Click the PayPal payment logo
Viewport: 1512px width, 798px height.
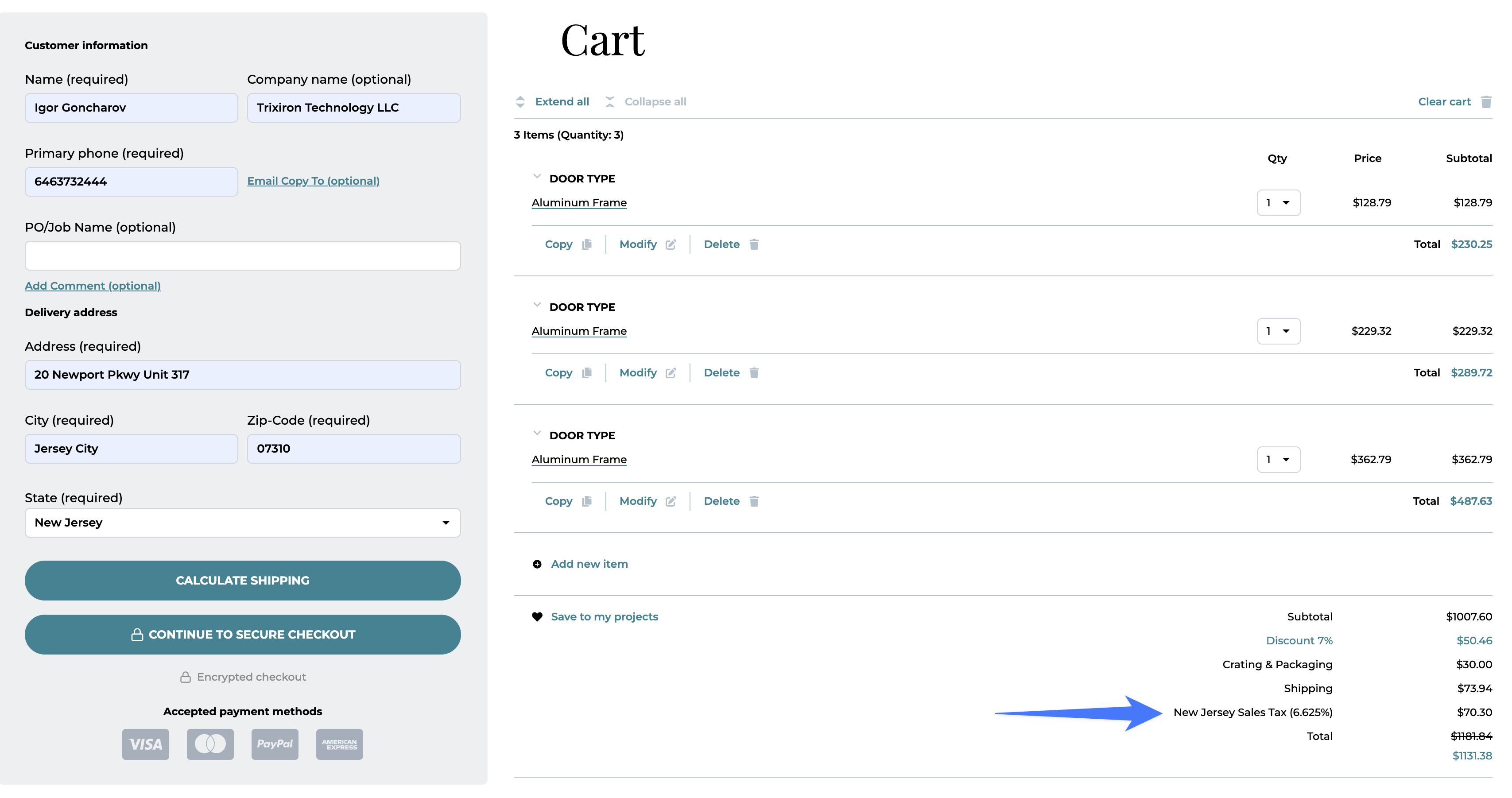click(x=275, y=744)
